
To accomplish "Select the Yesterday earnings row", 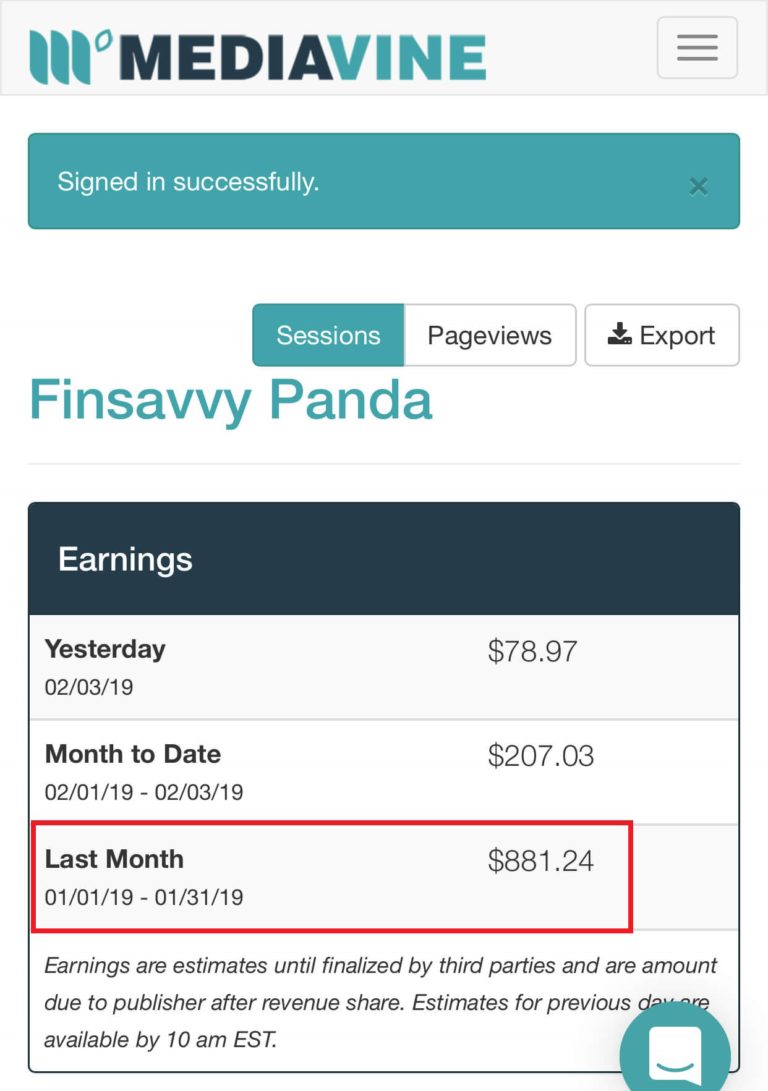I will [x=383, y=667].
